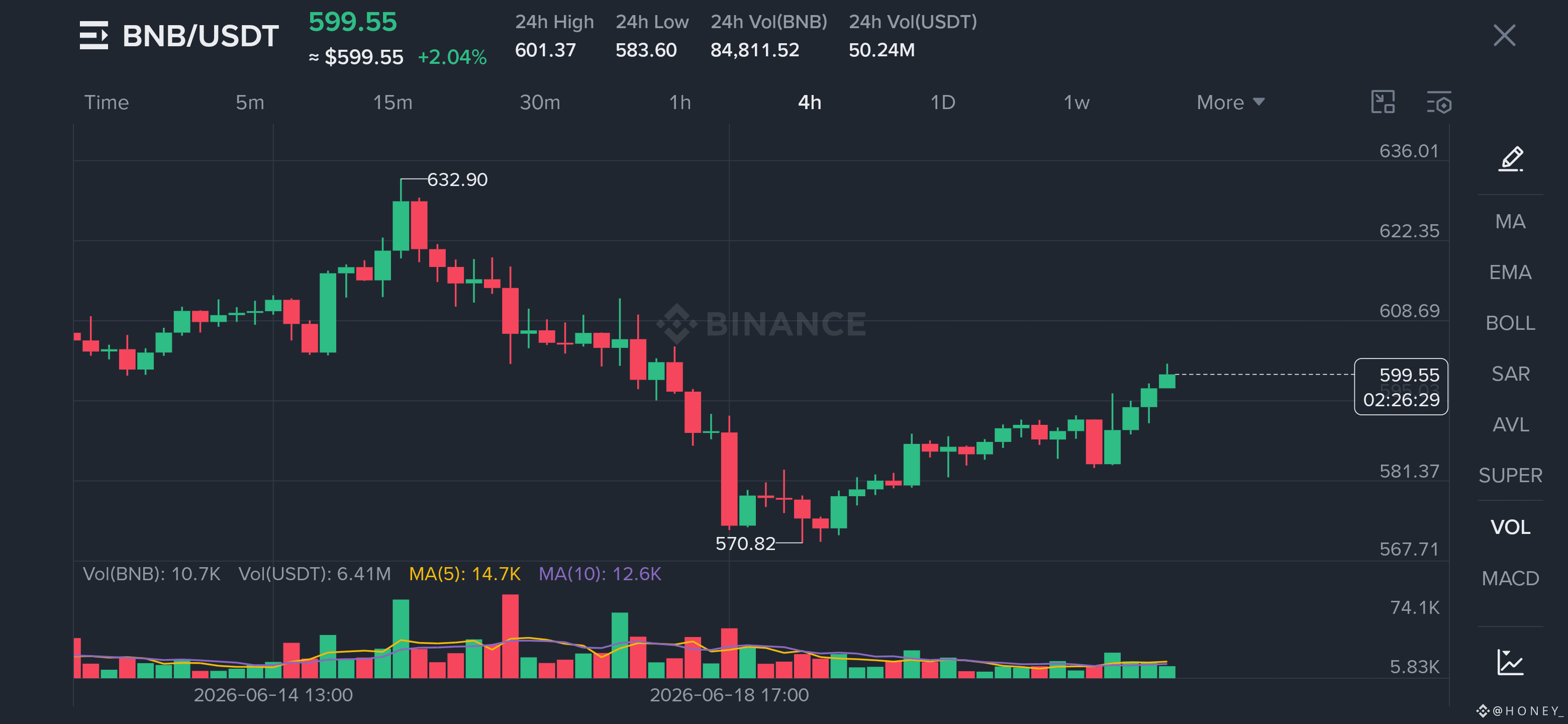This screenshot has height=724, width=1568.
Task: Show the MACD sub-indicator
Action: [x=1510, y=579]
